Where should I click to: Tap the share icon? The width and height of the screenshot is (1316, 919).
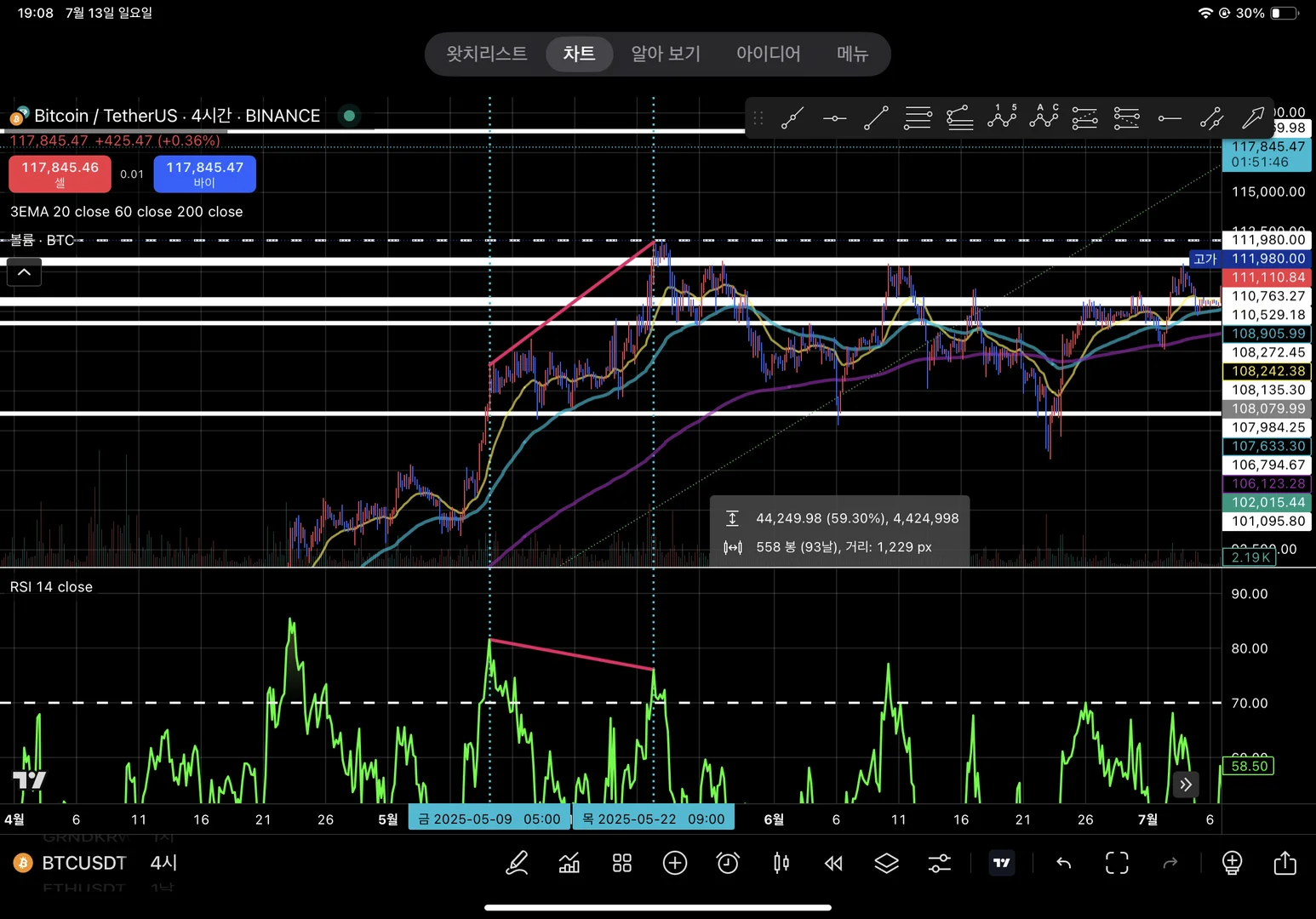(x=1285, y=863)
